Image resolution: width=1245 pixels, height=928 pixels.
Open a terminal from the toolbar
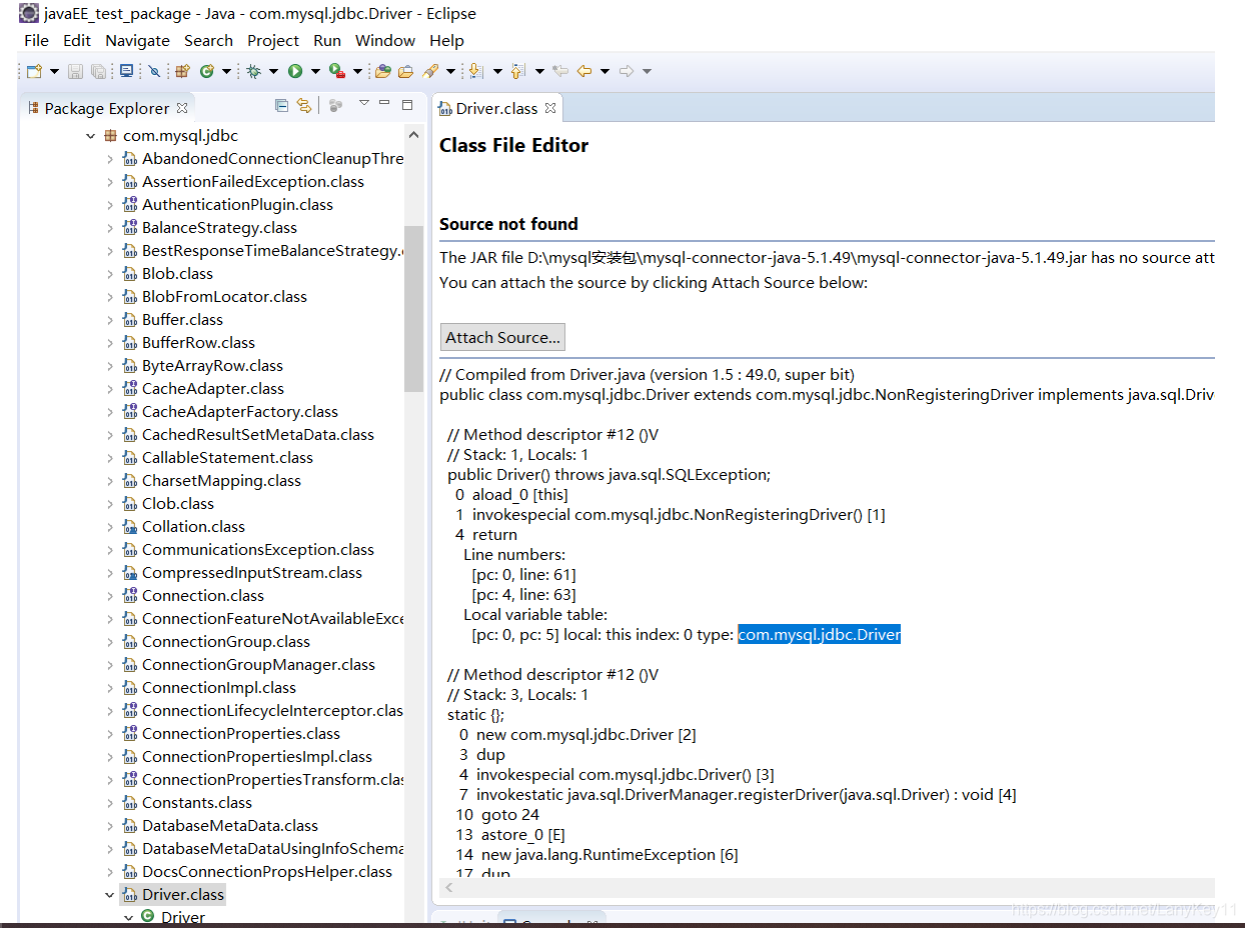(126, 71)
